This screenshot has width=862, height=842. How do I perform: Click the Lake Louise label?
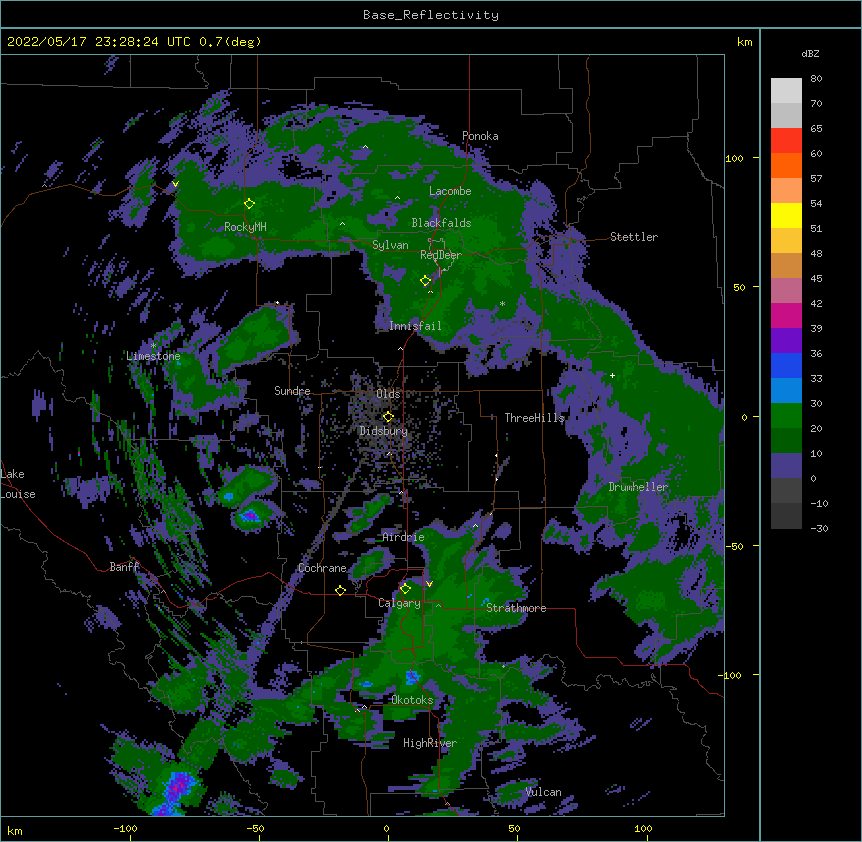click(18, 484)
